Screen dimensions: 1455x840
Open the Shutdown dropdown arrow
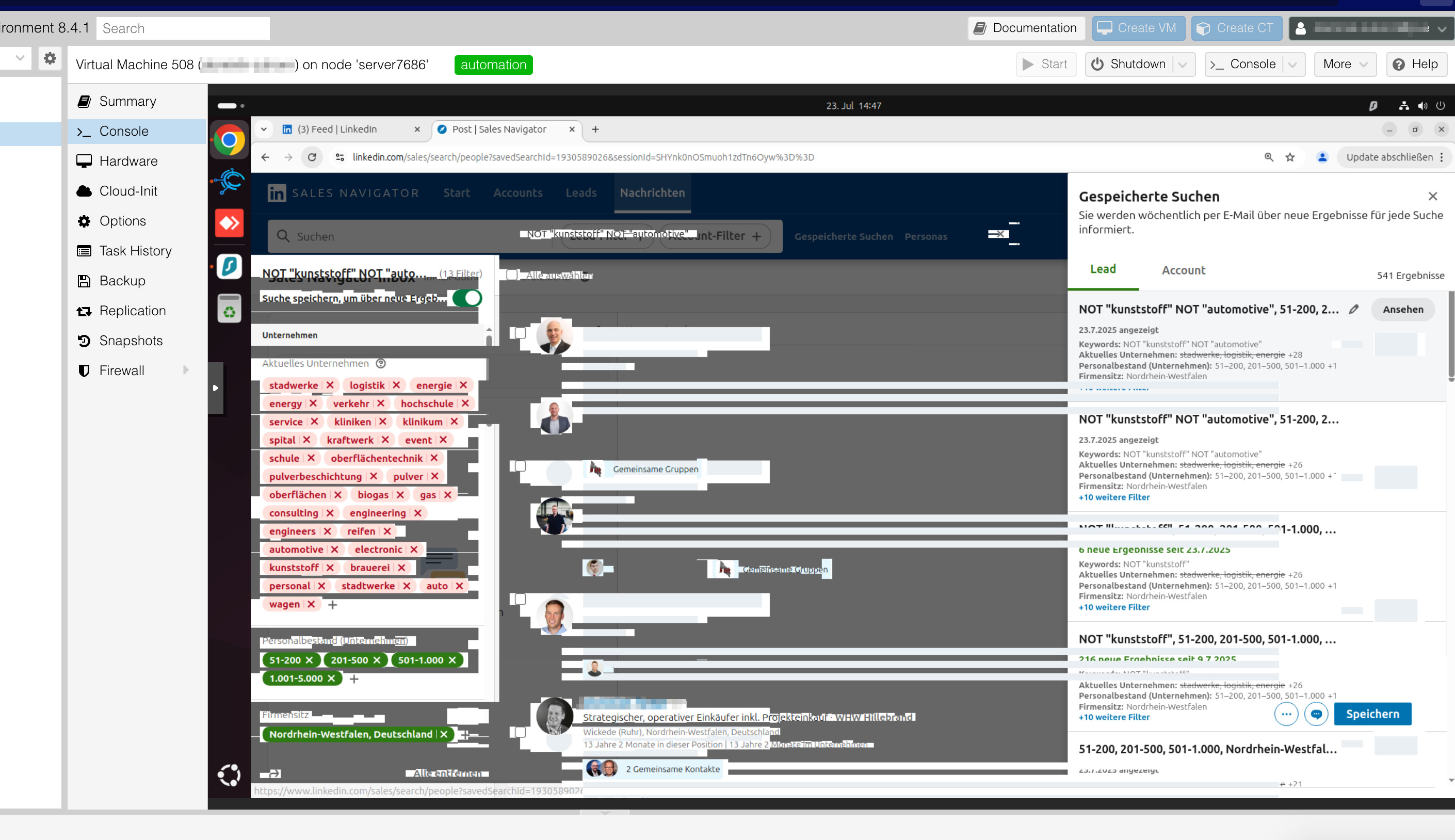click(1183, 64)
